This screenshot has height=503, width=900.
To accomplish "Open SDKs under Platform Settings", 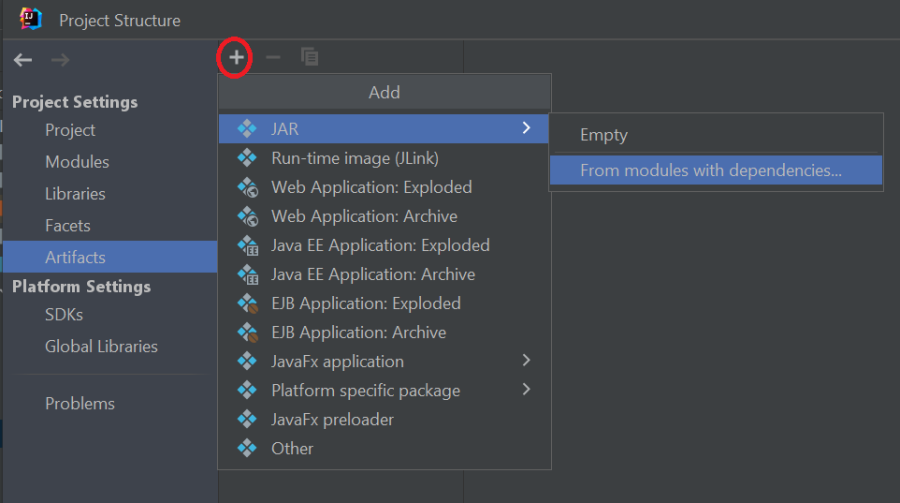I will tap(64, 315).
